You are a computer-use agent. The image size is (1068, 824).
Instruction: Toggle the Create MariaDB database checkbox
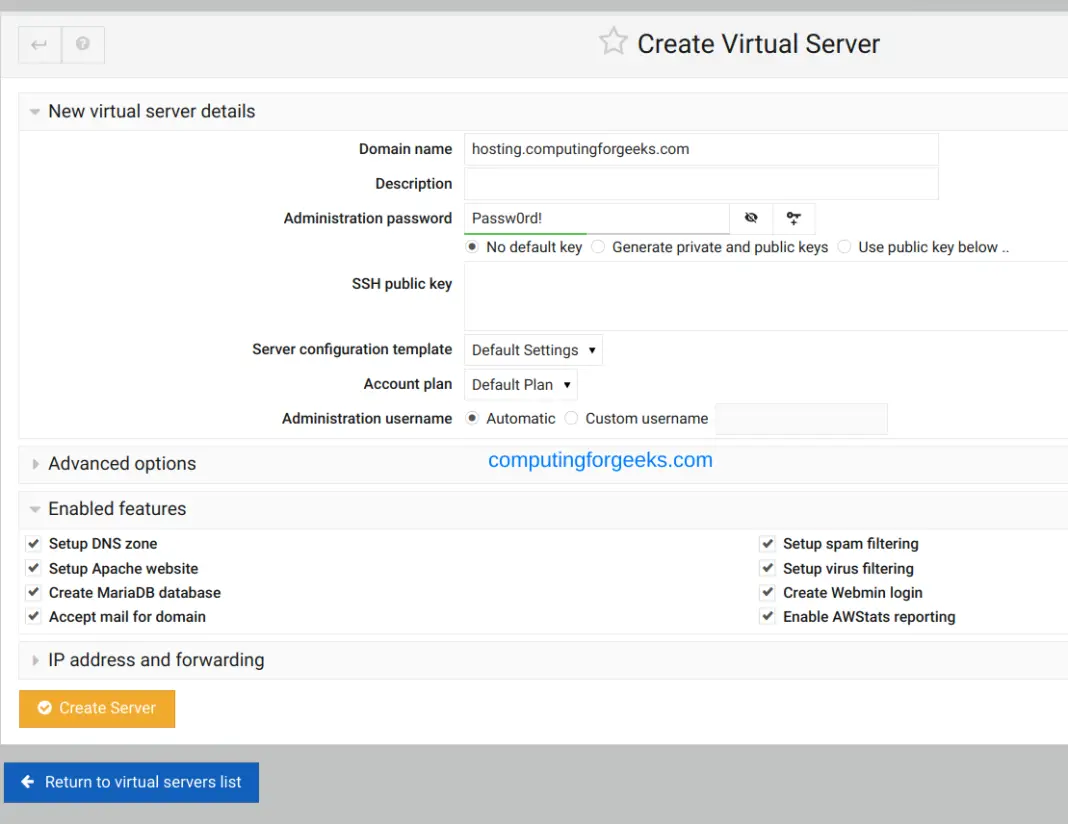click(33, 592)
